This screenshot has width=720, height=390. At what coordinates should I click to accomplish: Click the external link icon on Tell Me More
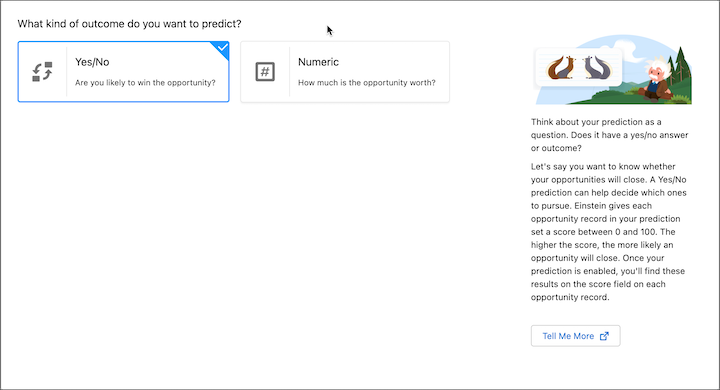click(604, 336)
